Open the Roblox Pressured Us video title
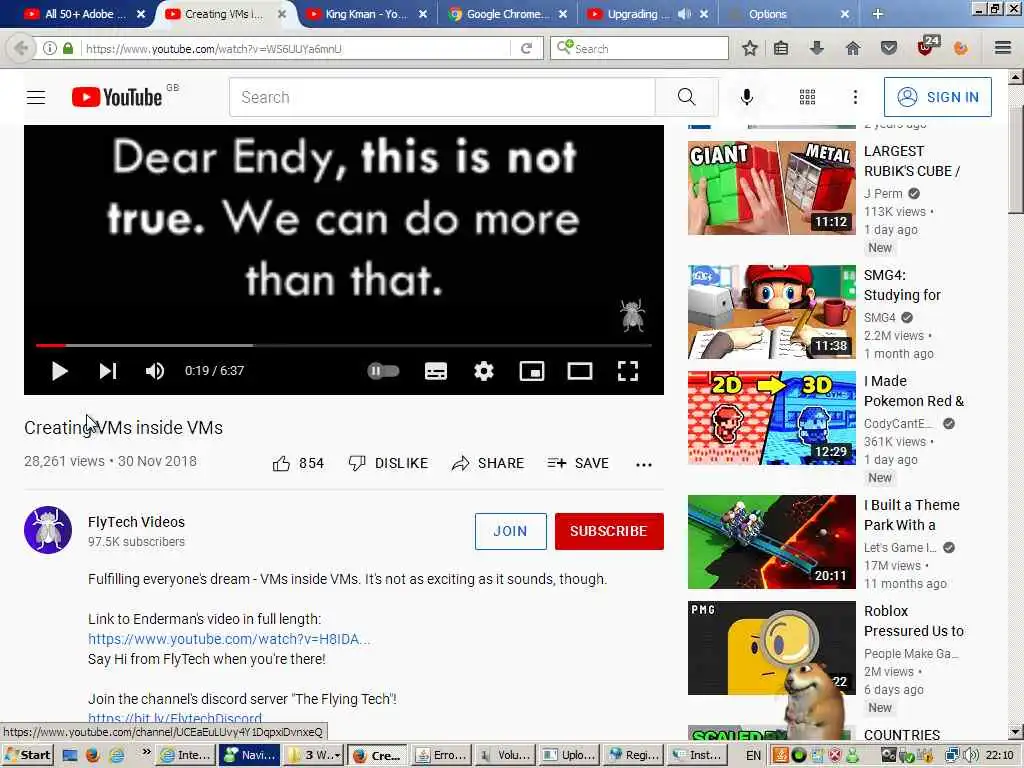 tap(914, 621)
